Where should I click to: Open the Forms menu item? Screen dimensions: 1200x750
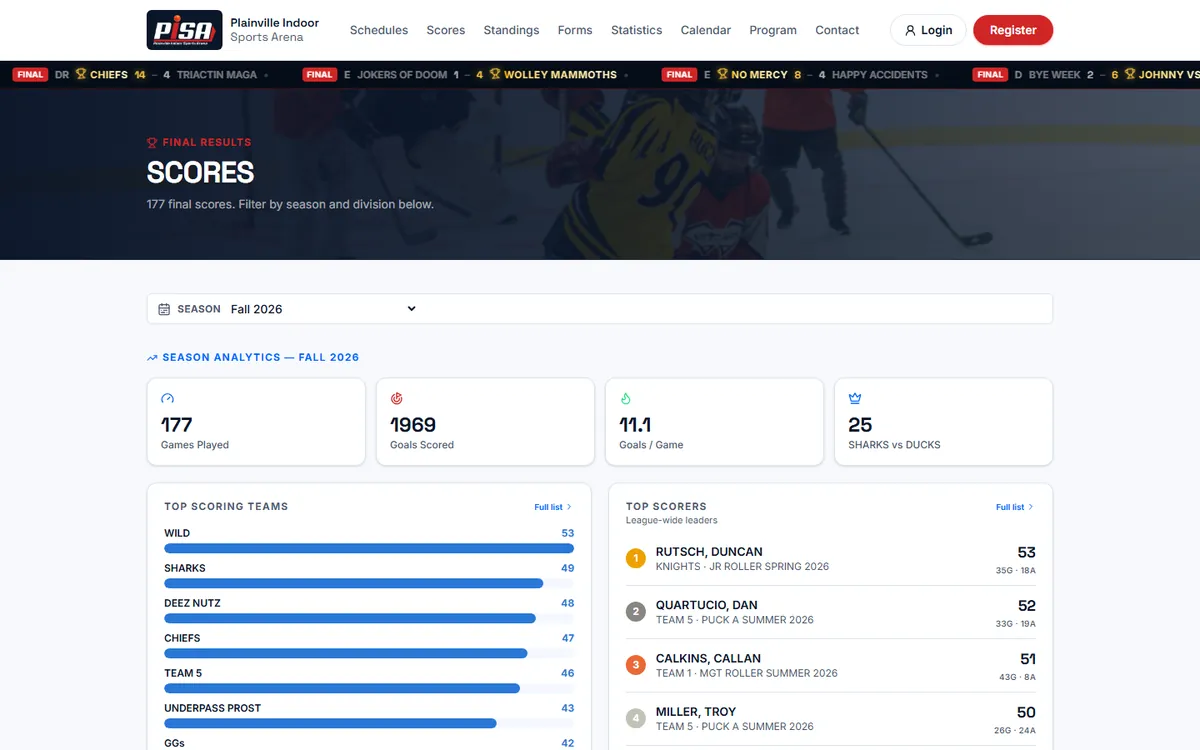(x=575, y=30)
